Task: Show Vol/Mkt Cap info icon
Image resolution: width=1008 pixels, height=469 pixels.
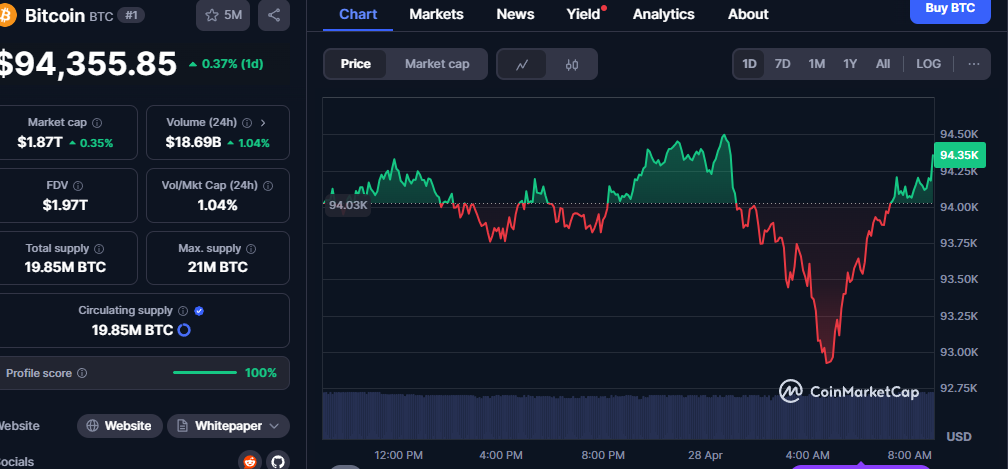Action: pyautogui.click(x=268, y=186)
